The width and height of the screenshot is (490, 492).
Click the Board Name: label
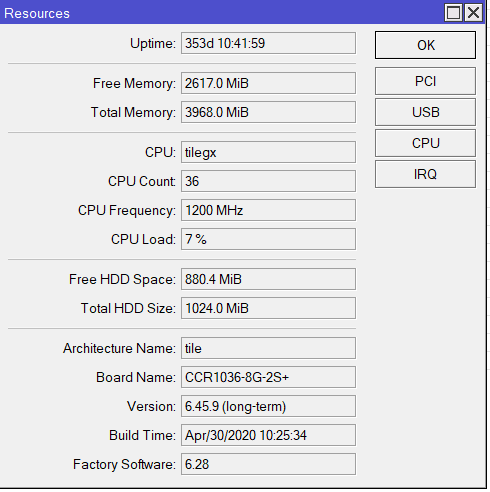(x=136, y=377)
